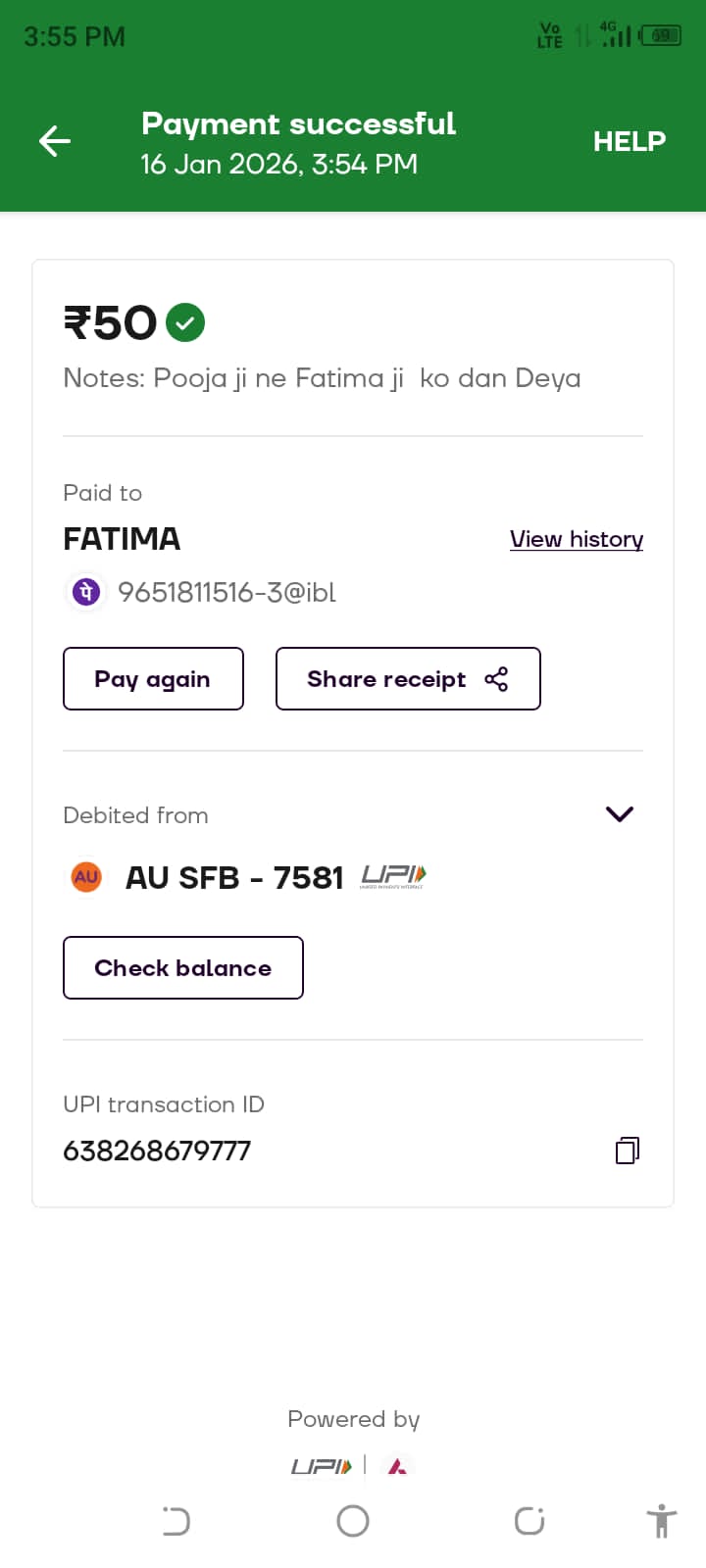Tap the green payment success checkmark
Image resolution: width=706 pixels, height=1568 pixels.
tap(185, 322)
